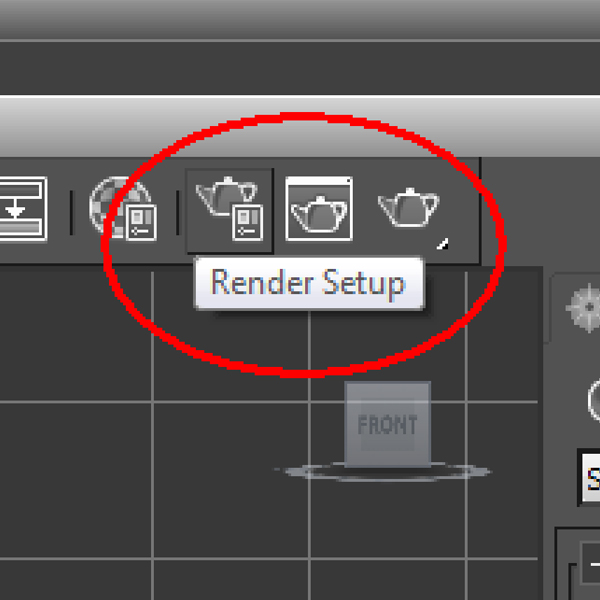This screenshot has width=600, height=600.
Task: Click the separator before the Render Setup icon
Action: [178, 212]
